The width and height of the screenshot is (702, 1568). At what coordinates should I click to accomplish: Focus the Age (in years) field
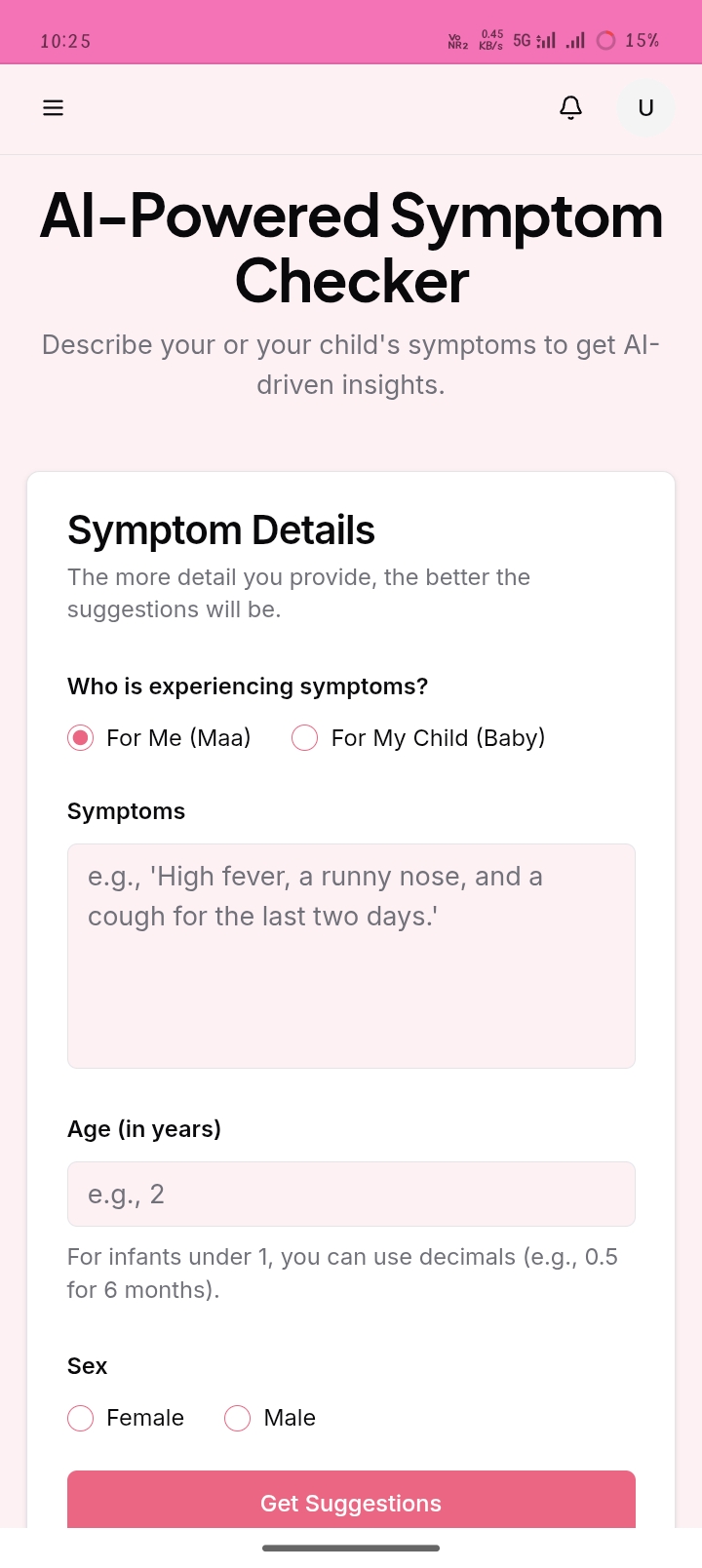(x=351, y=1194)
